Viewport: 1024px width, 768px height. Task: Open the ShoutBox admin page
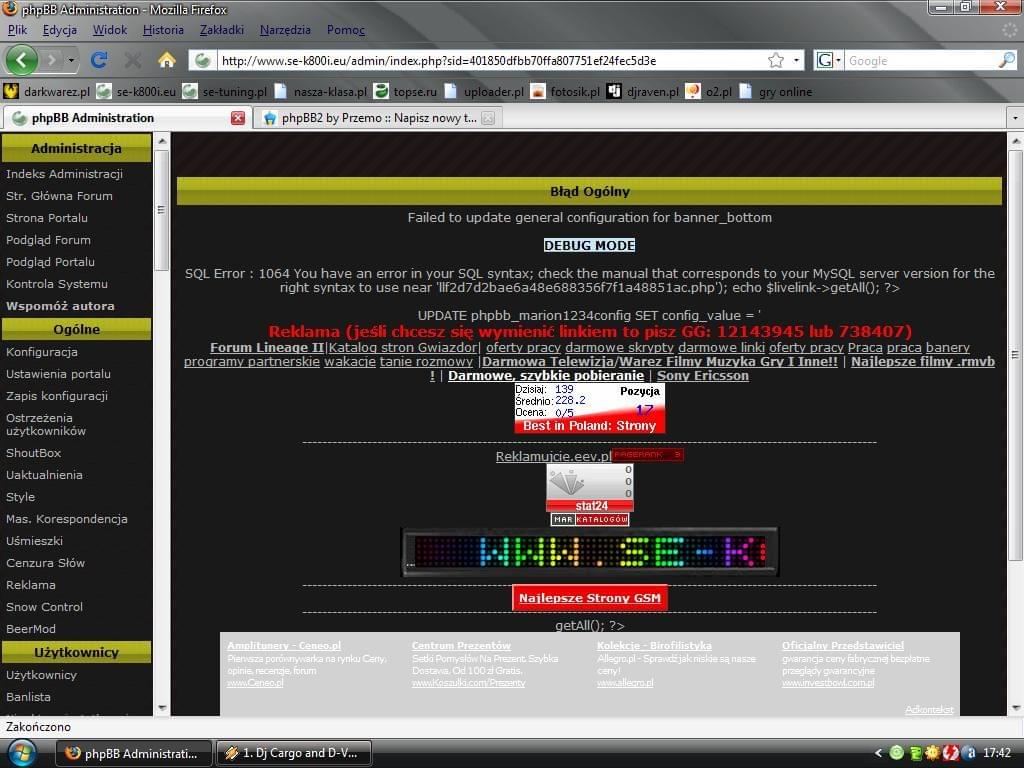33,453
